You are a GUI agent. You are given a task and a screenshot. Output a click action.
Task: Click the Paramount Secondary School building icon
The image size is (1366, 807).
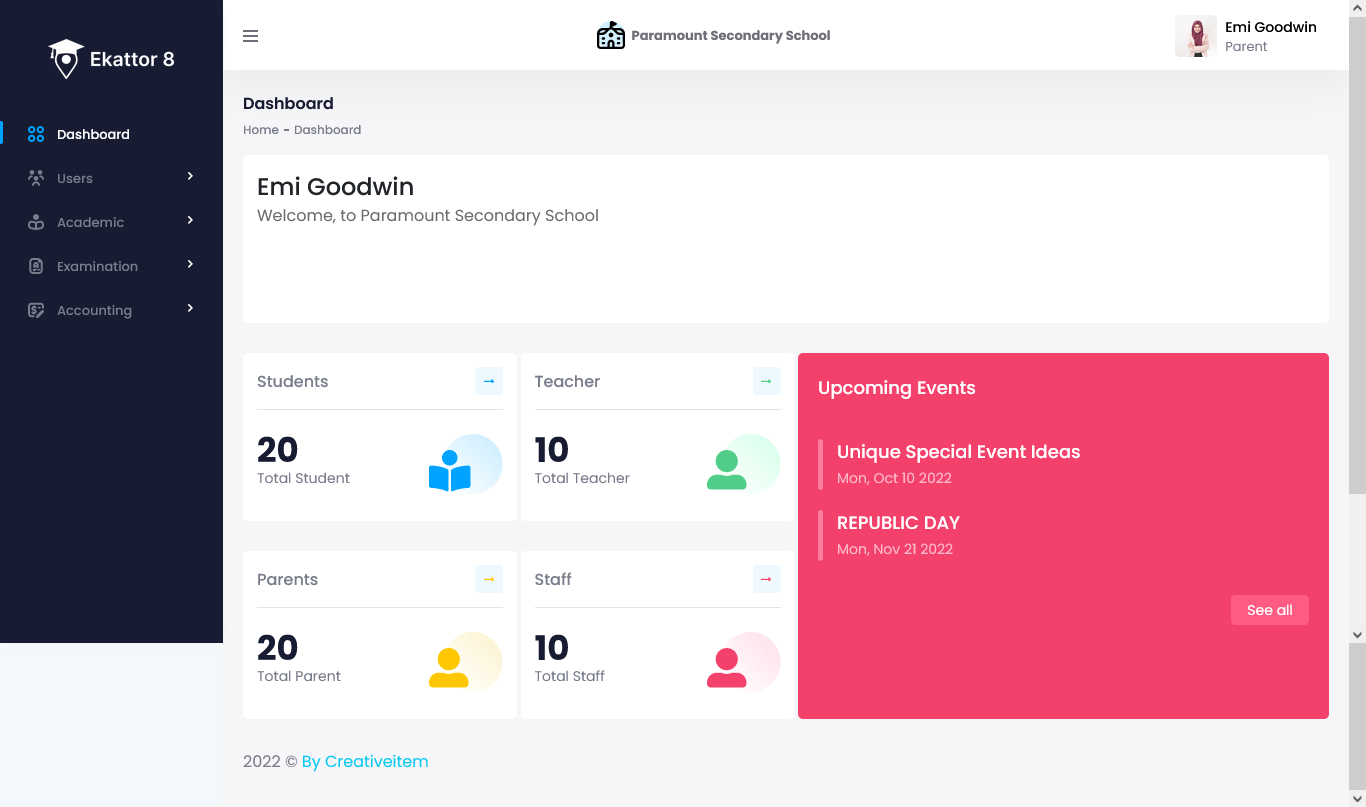pos(610,34)
